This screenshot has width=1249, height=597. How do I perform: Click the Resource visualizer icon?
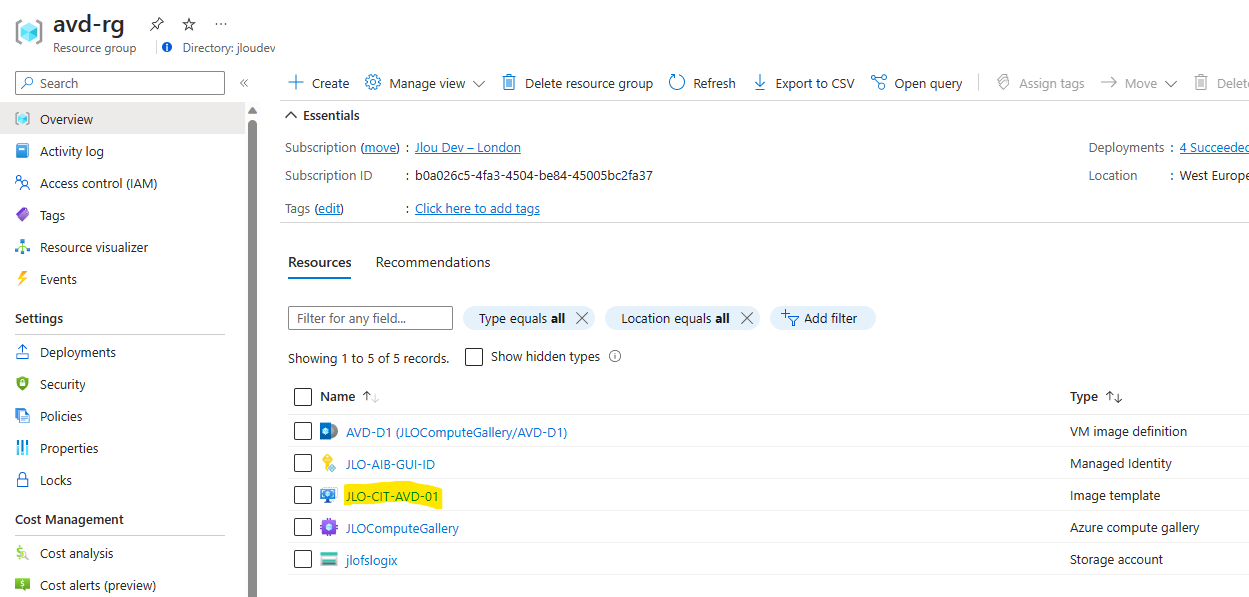click(23, 247)
